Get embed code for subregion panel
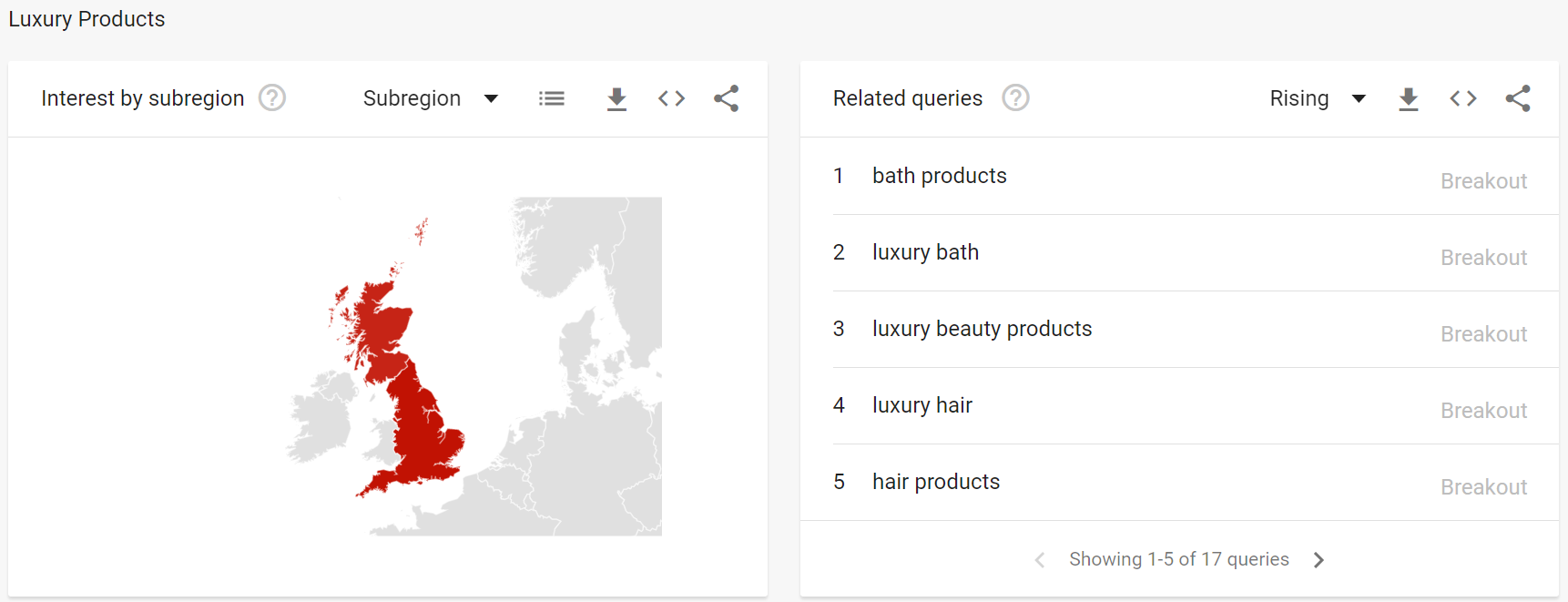This screenshot has width=1568, height=602. (x=671, y=98)
